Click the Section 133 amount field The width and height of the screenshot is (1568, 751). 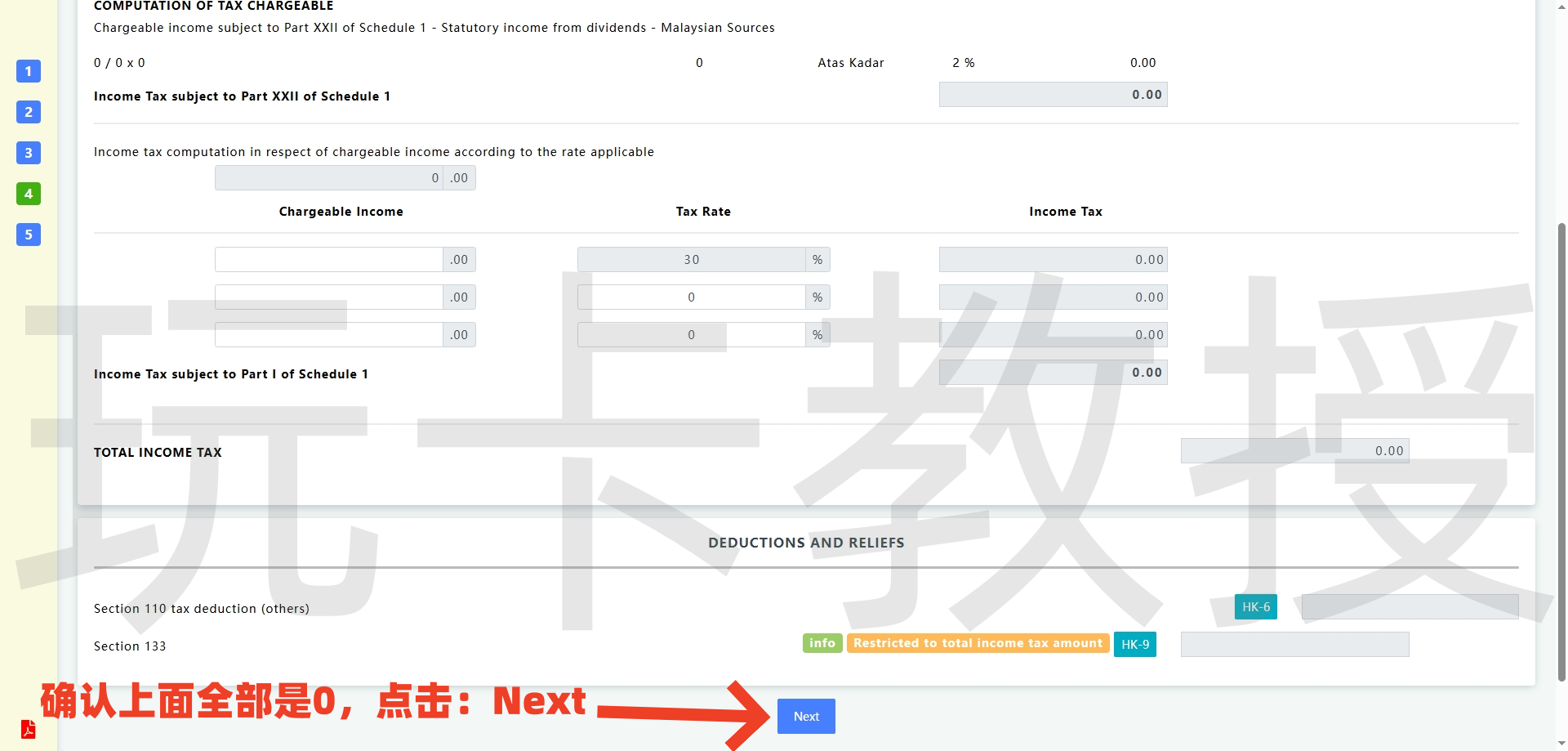(x=1295, y=645)
